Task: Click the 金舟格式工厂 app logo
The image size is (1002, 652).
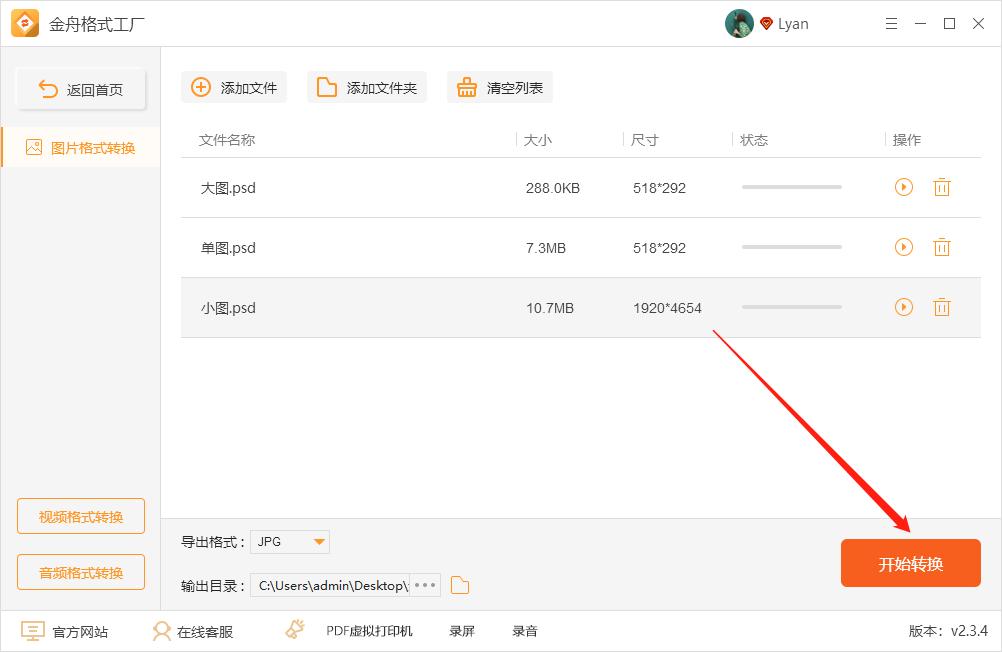Action: [24, 22]
